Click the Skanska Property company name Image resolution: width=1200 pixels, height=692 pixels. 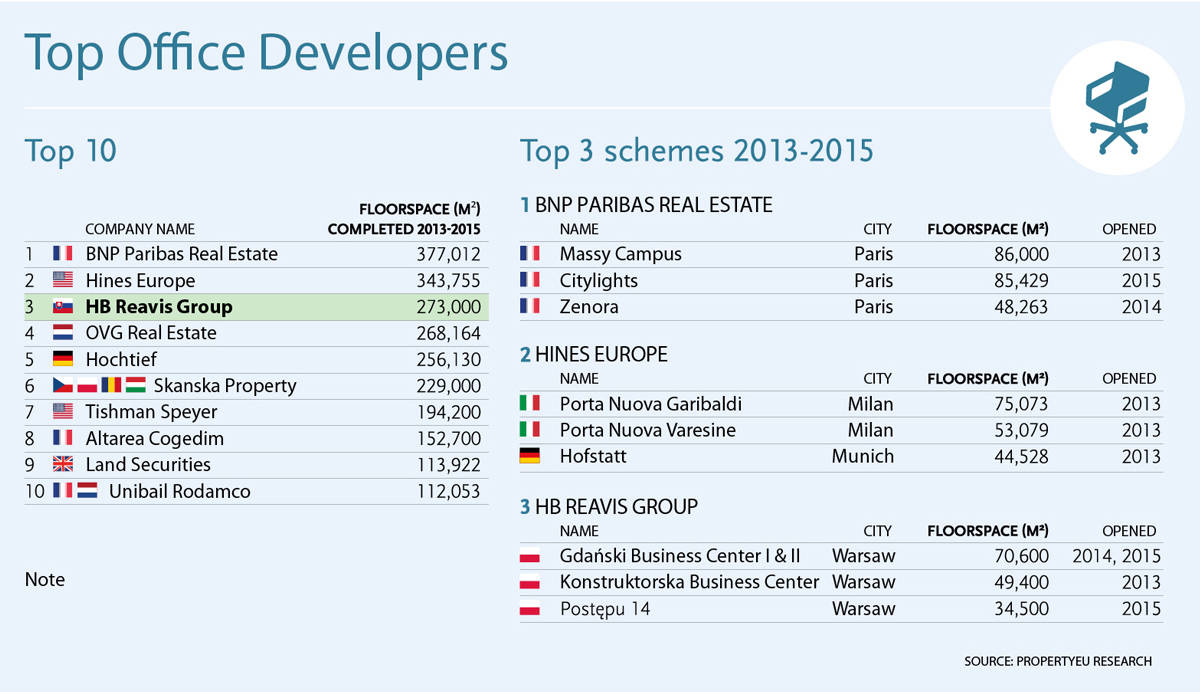(x=225, y=386)
